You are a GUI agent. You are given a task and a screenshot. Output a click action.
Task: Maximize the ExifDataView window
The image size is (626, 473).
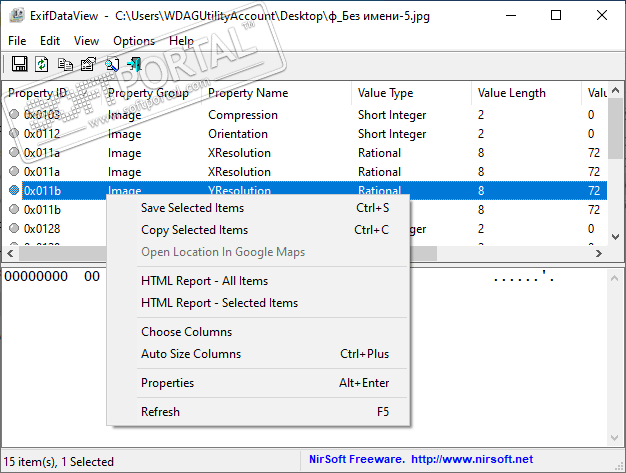click(x=556, y=16)
